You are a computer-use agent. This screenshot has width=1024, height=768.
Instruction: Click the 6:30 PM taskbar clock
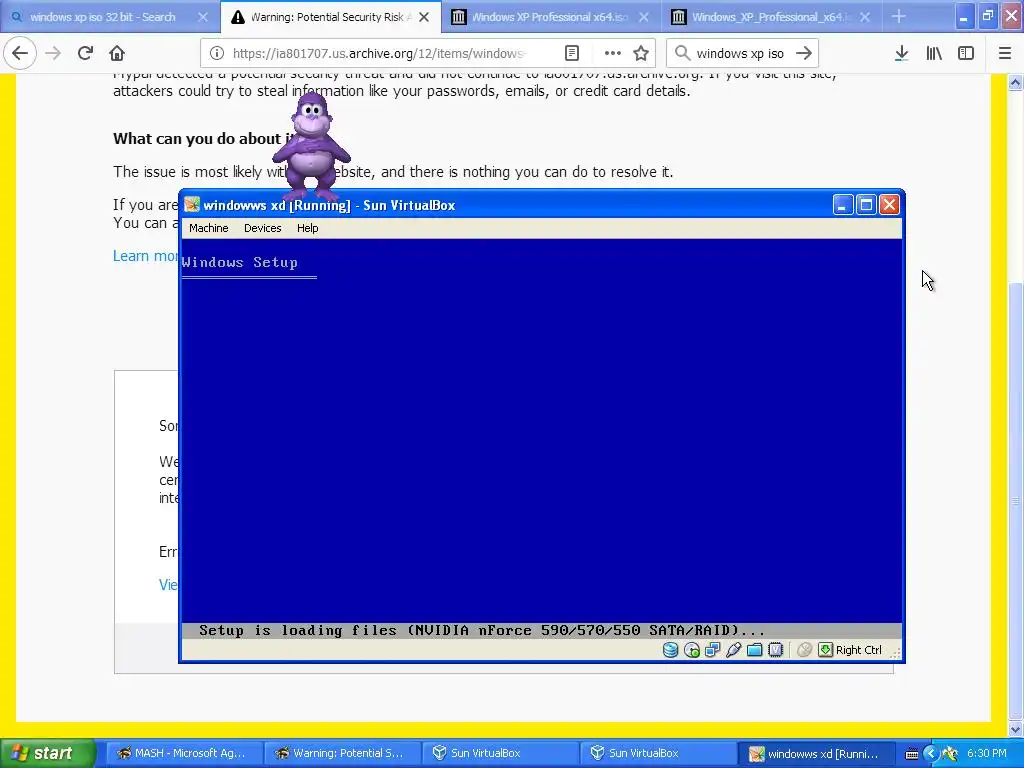pos(986,754)
